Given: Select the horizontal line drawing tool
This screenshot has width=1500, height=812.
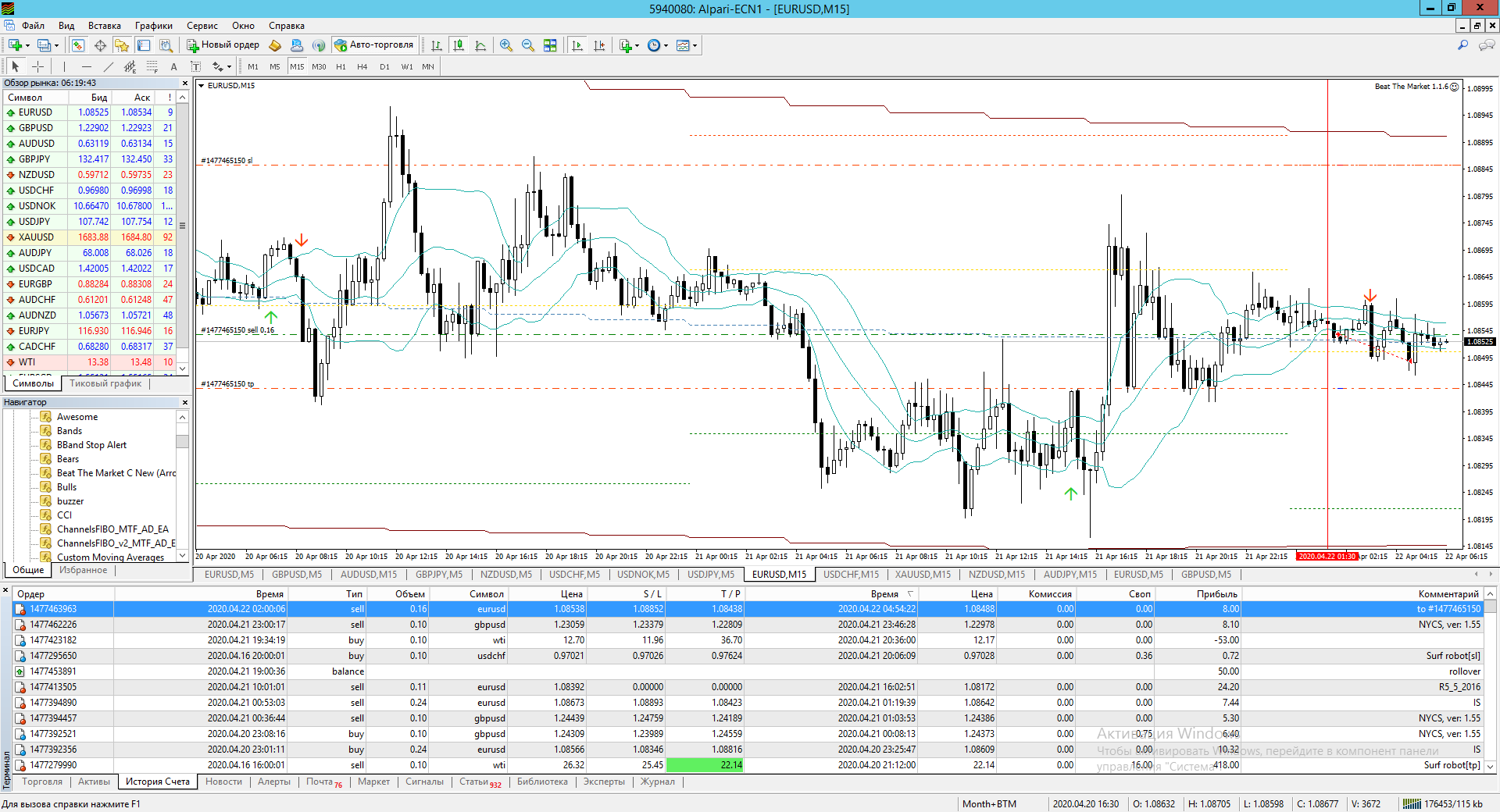Looking at the screenshot, I should 86,66.
